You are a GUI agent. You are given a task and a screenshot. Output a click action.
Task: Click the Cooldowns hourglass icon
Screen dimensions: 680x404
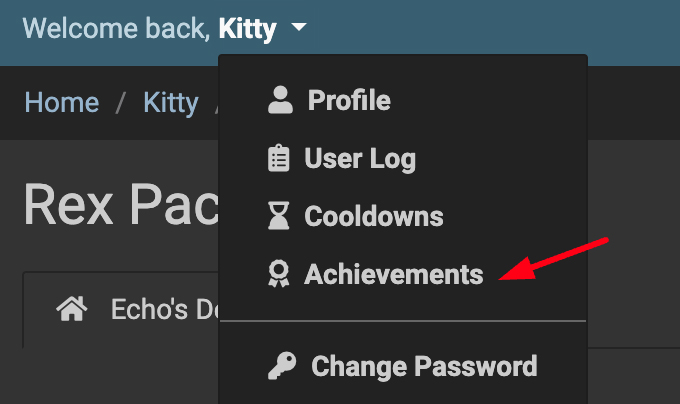pos(279,216)
